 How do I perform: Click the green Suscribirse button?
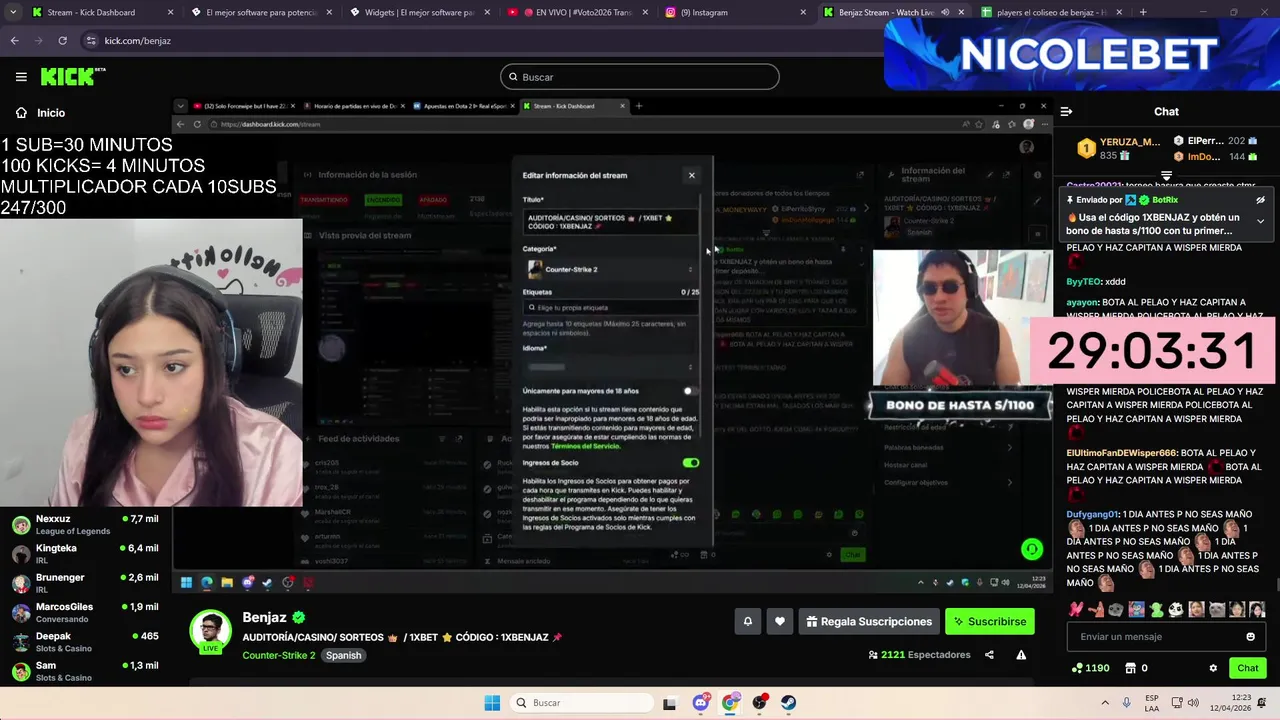pyautogui.click(x=989, y=621)
